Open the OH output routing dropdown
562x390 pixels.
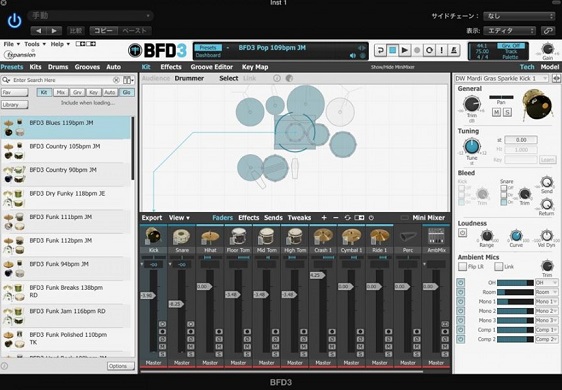point(547,282)
